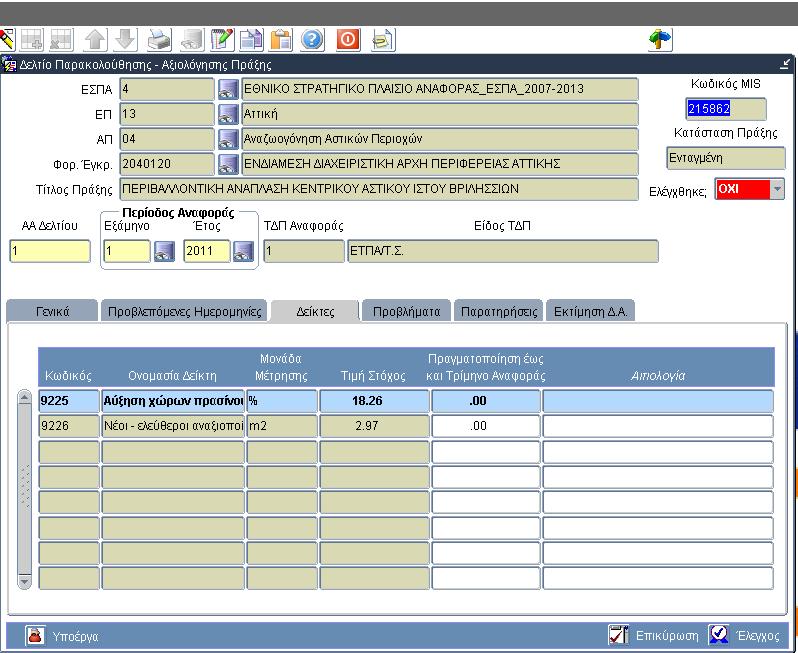The image size is (798, 653).
Task: Click the m2 unit cell
Action: click(282, 426)
